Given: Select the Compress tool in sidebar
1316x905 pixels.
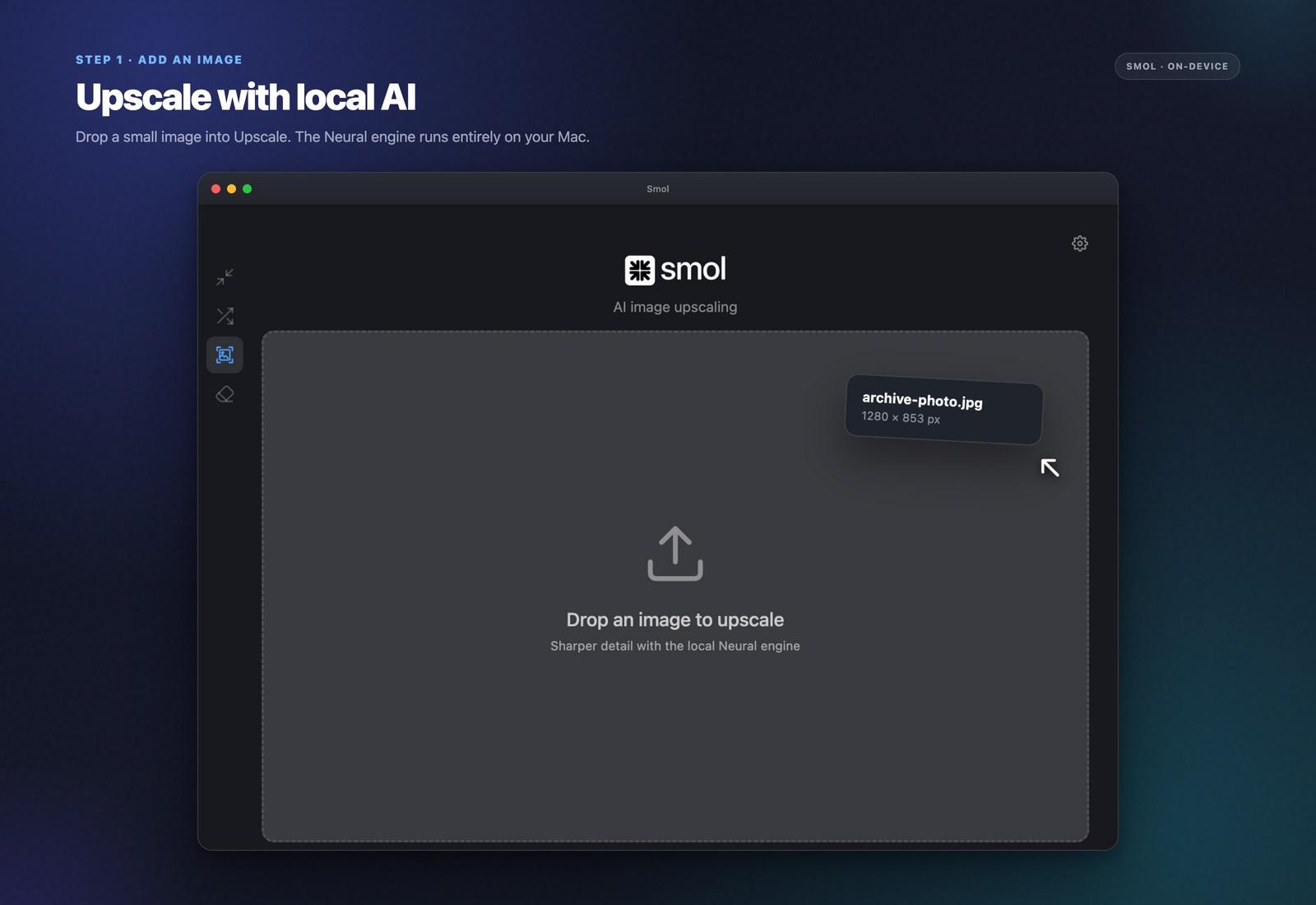Looking at the screenshot, I should click(x=225, y=276).
